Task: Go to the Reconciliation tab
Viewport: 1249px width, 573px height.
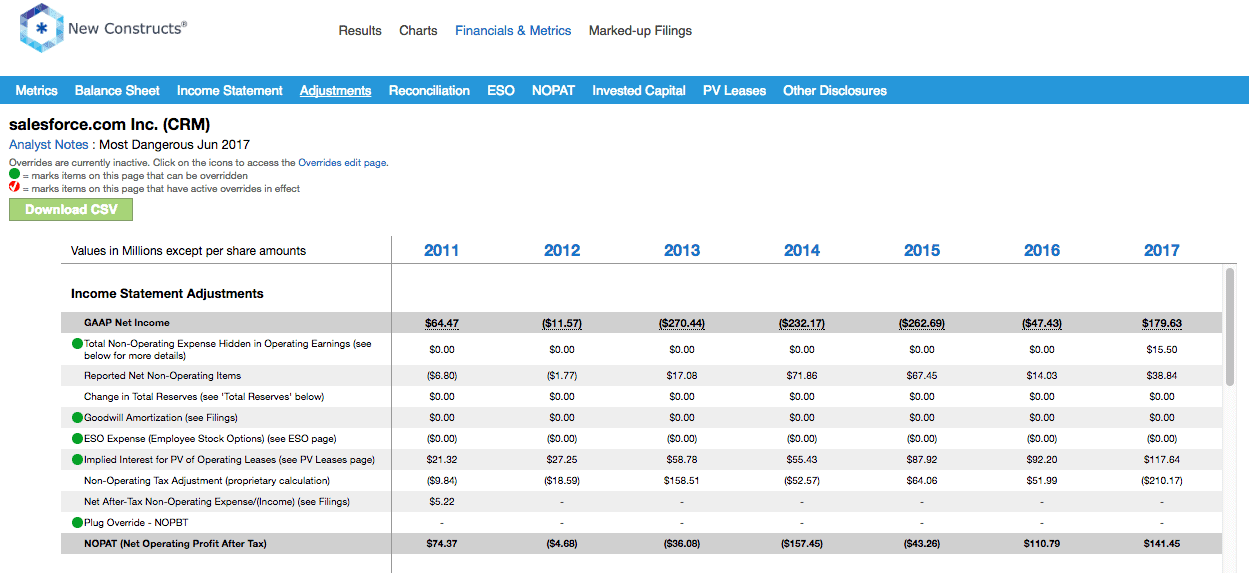Action: (429, 90)
